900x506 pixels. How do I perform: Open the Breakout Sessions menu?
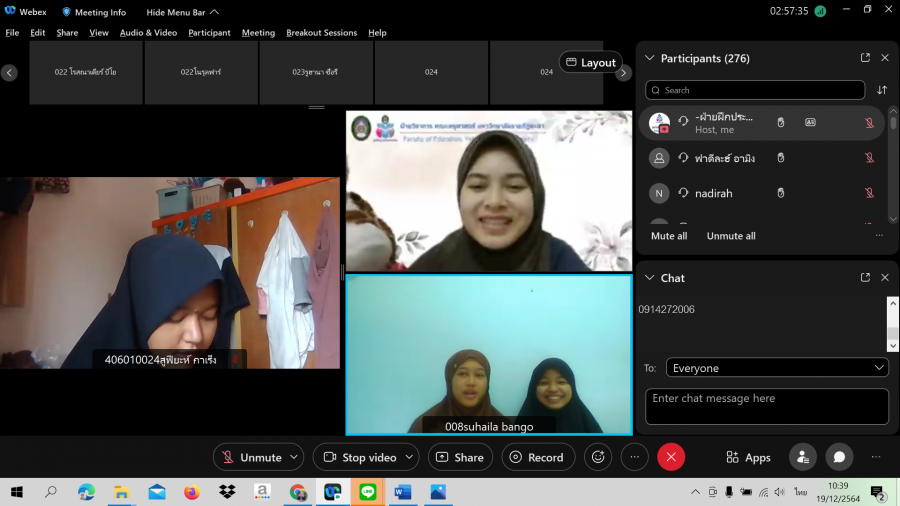(321, 33)
